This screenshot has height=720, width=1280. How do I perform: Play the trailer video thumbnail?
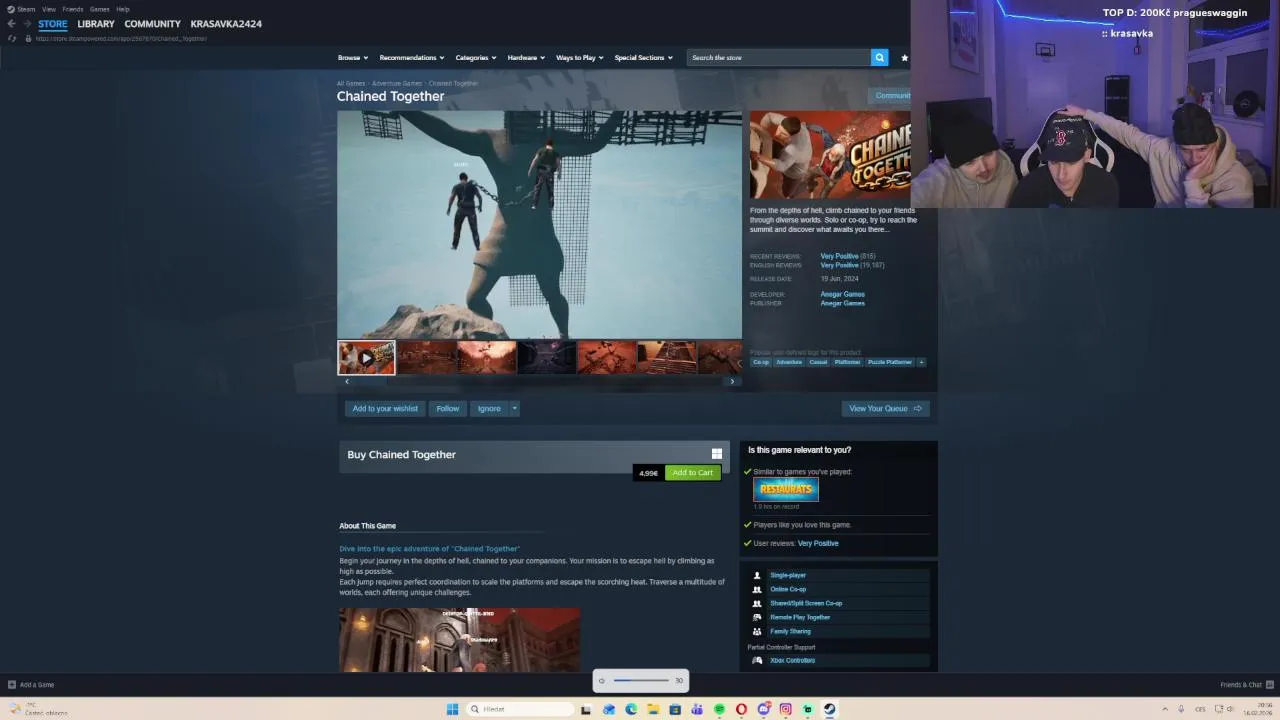(x=366, y=357)
